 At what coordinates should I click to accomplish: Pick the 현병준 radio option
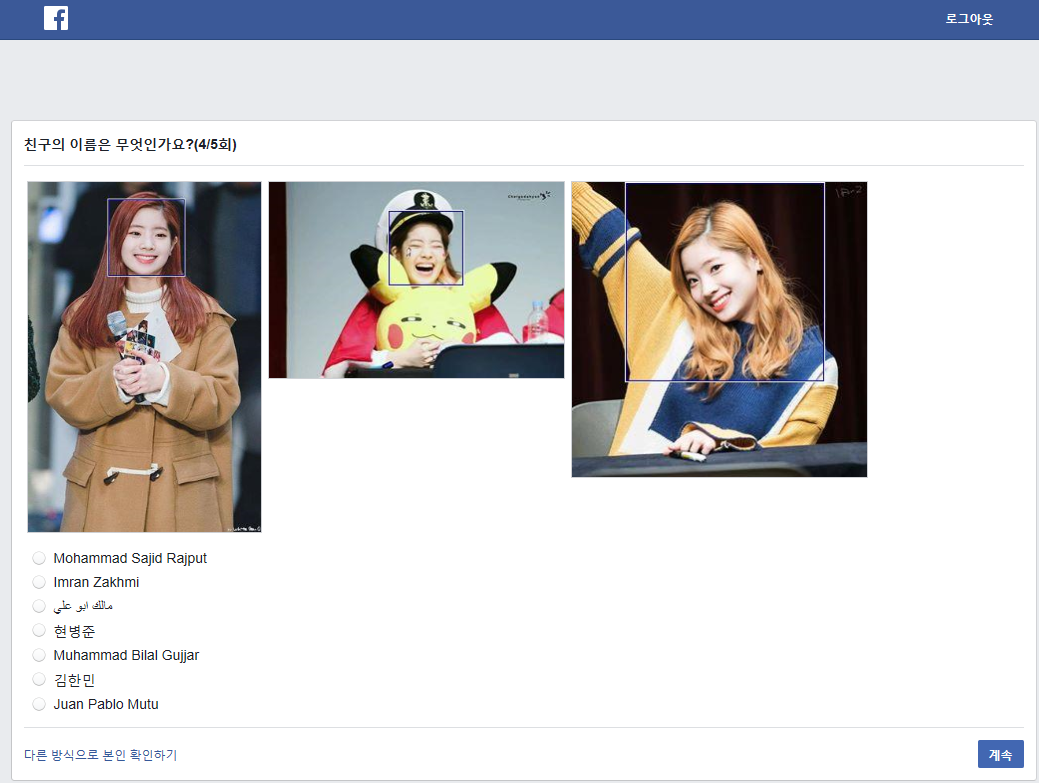(x=39, y=630)
